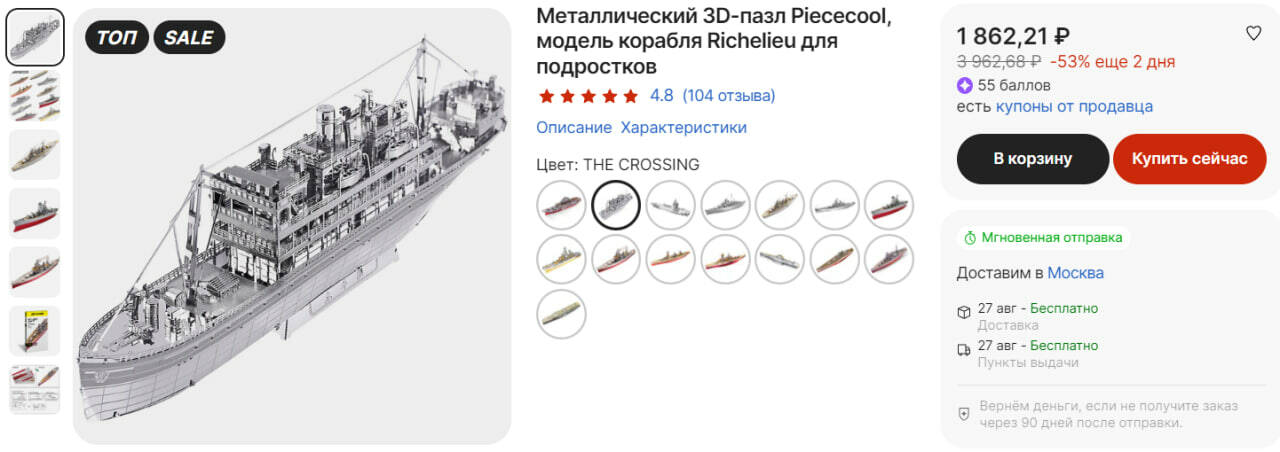Select the last ship variant in third row

point(561,314)
